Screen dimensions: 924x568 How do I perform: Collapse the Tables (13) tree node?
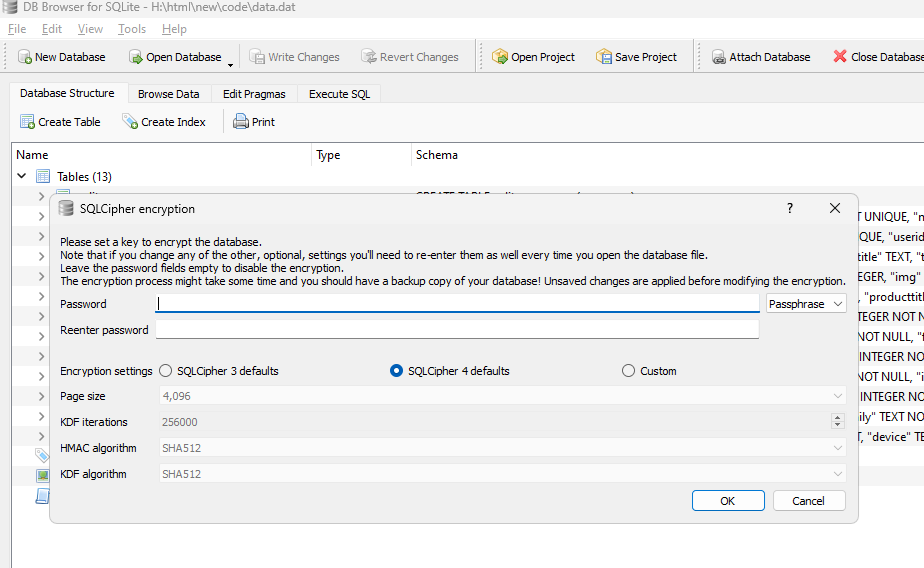coord(22,176)
